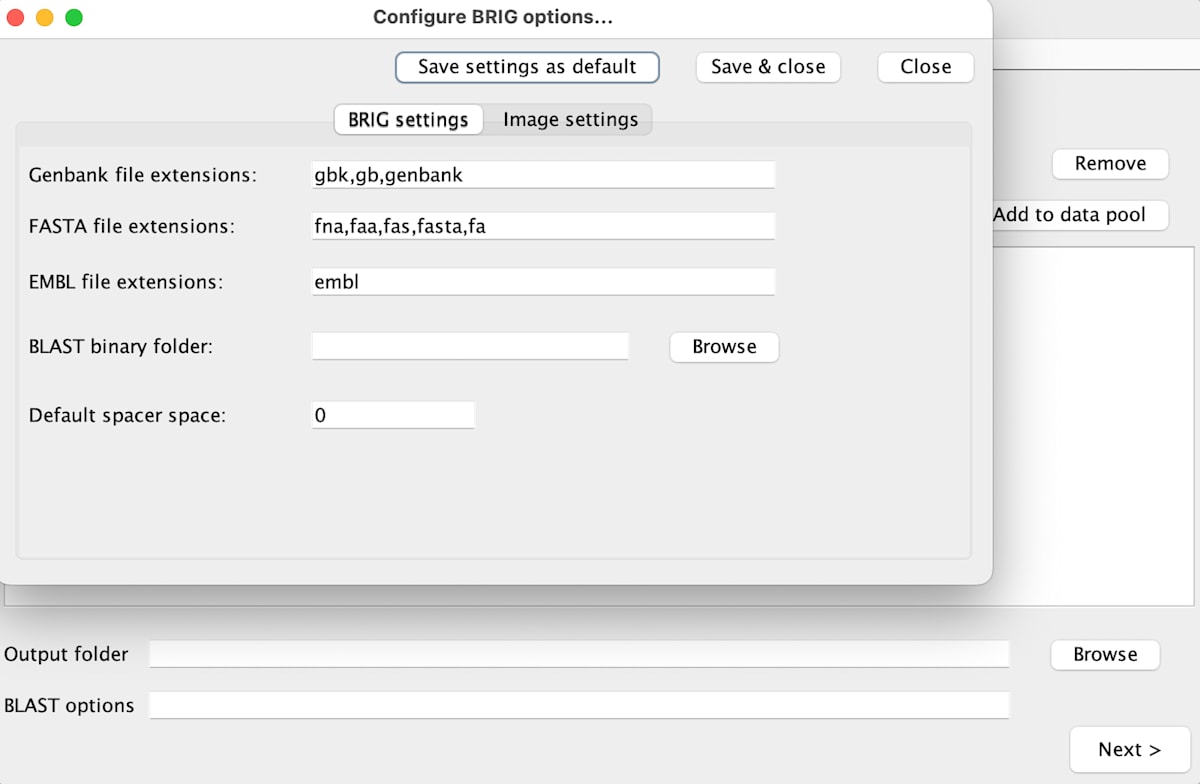Screen dimensions: 1200x784
Task: Close the dialog with red window button
Action: click(15, 17)
